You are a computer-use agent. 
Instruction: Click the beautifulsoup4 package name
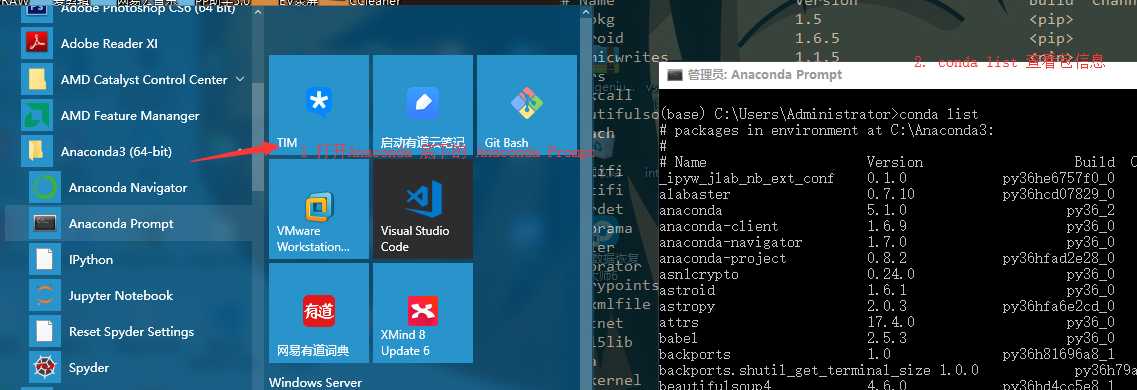pyautogui.click(x=715, y=385)
